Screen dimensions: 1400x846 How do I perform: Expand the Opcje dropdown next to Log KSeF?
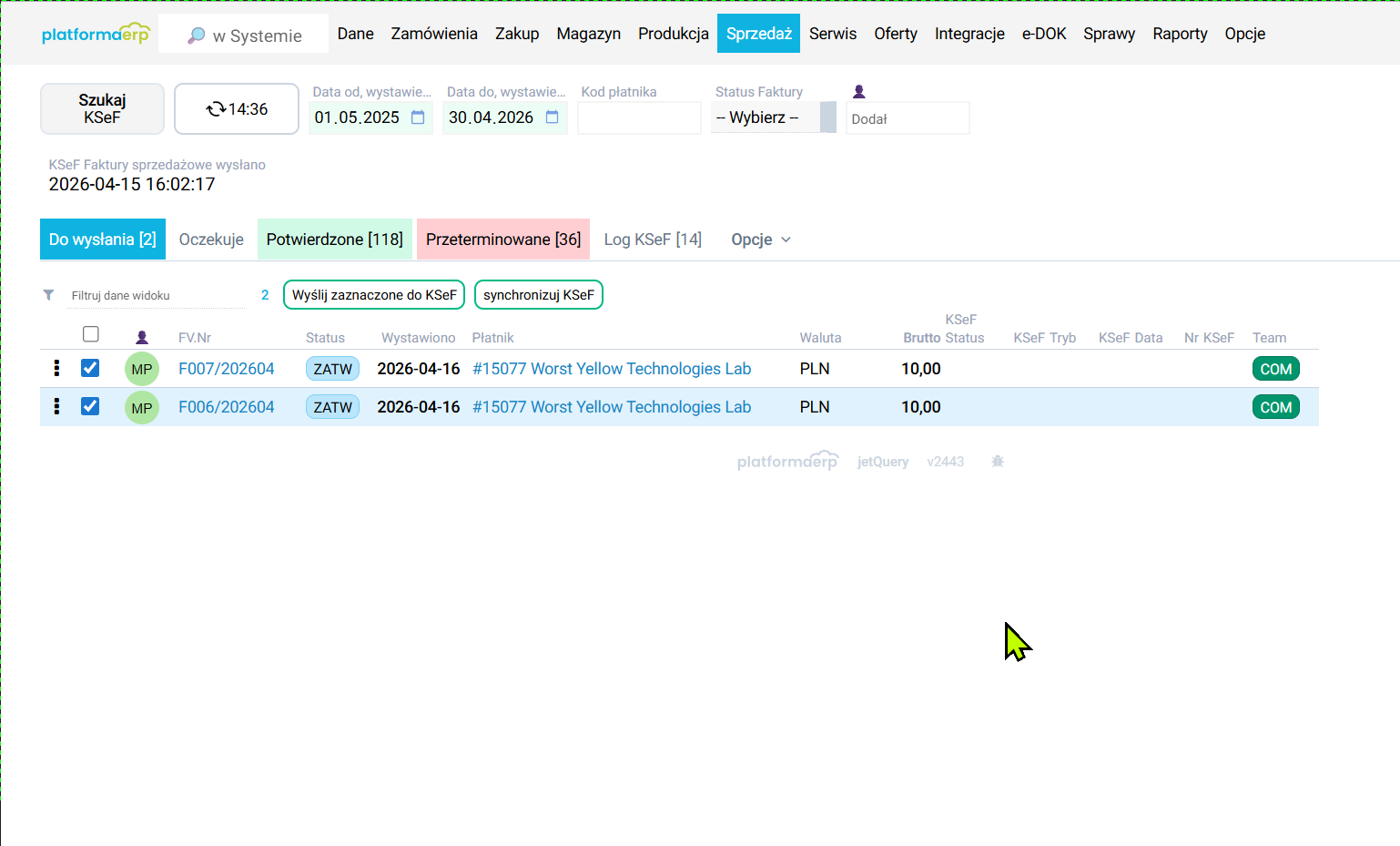(761, 240)
